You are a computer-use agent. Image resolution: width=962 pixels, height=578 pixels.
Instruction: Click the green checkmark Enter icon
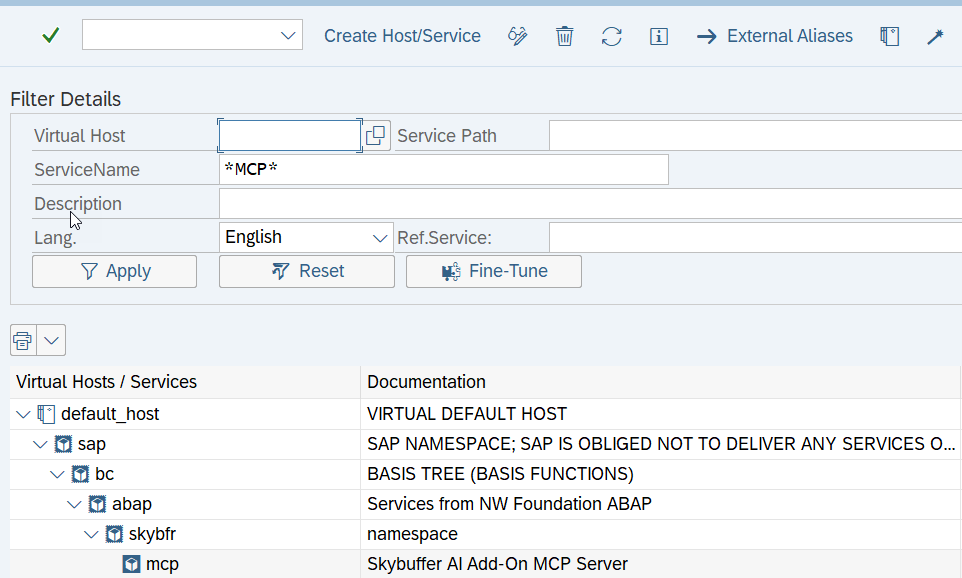click(50, 36)
